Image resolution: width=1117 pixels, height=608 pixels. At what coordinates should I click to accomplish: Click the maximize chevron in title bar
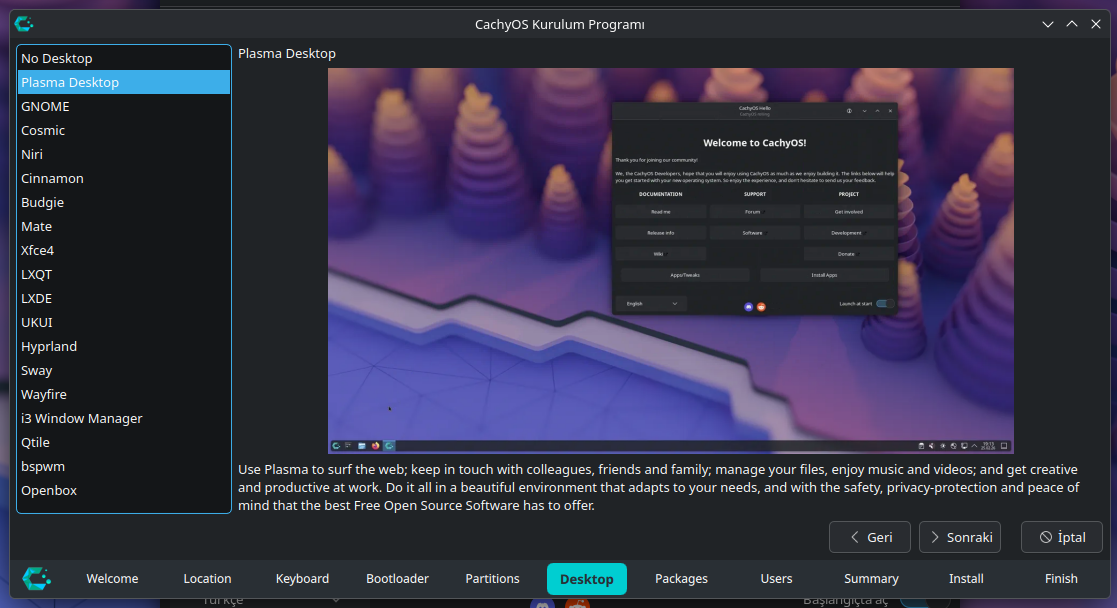[x=1071, y=24]
